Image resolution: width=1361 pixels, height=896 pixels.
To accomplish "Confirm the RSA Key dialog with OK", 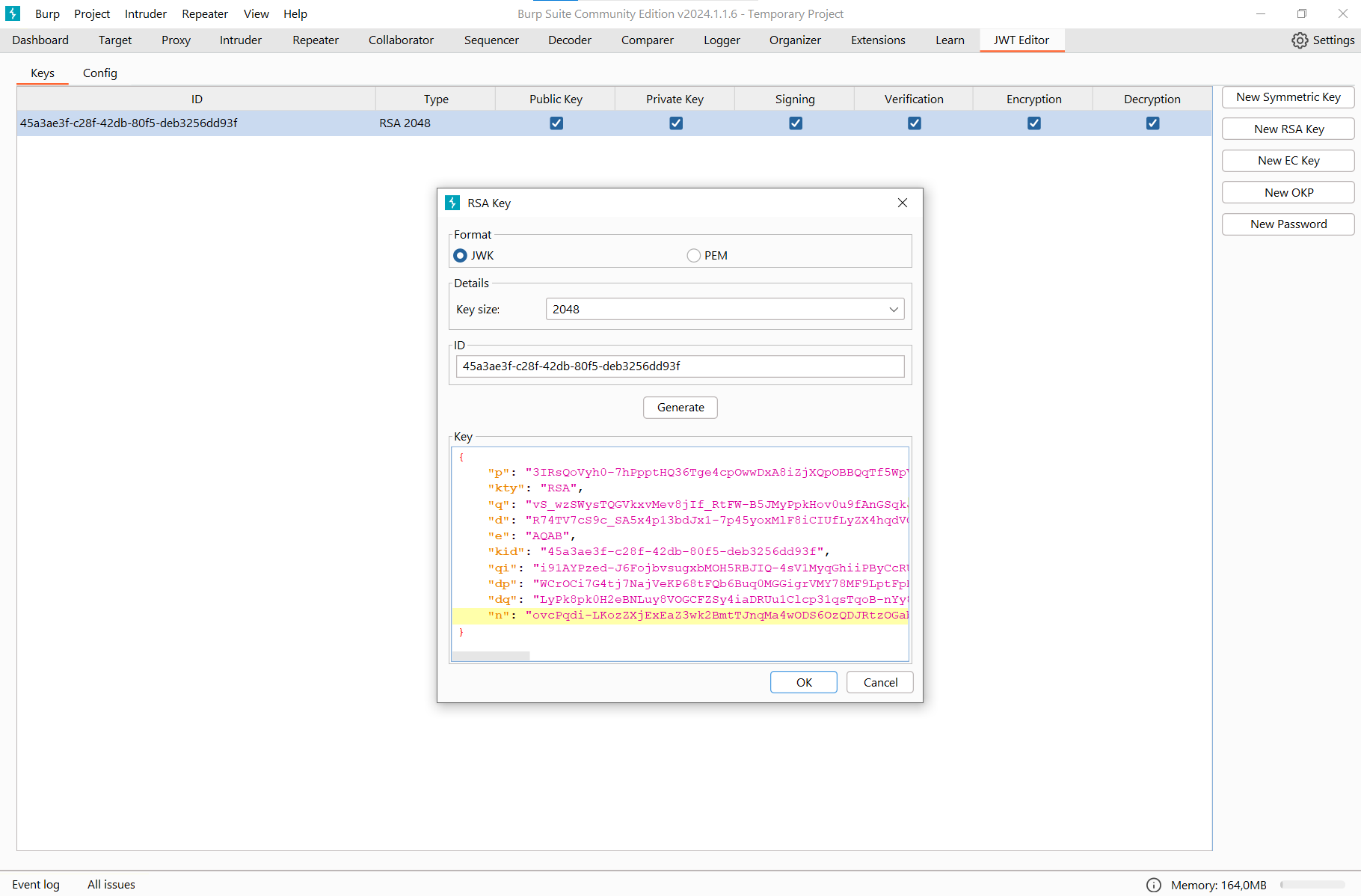I will pyautogui.click(x=804, y=682).
